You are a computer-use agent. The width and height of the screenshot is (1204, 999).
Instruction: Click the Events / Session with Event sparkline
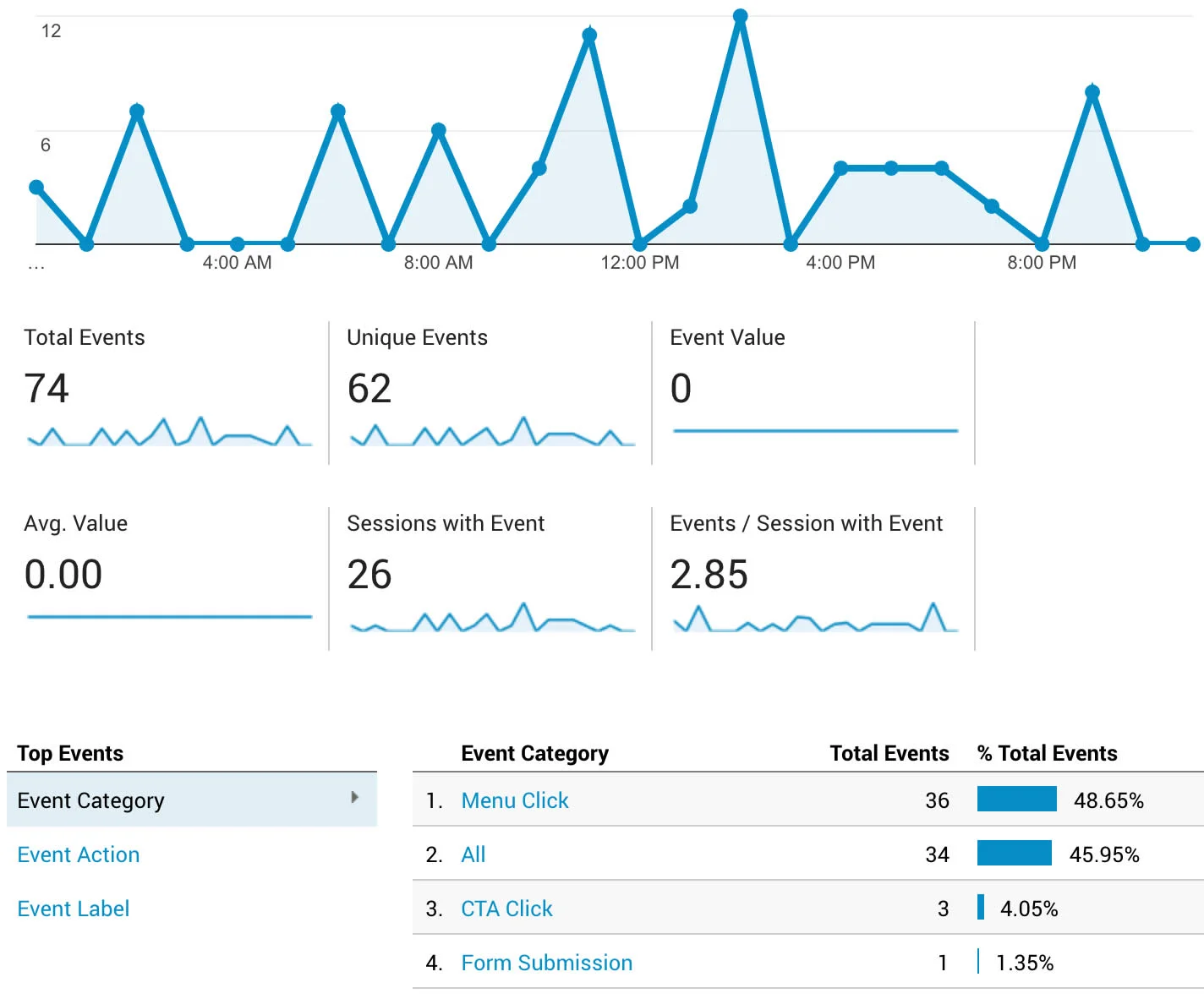pos(815,618)
